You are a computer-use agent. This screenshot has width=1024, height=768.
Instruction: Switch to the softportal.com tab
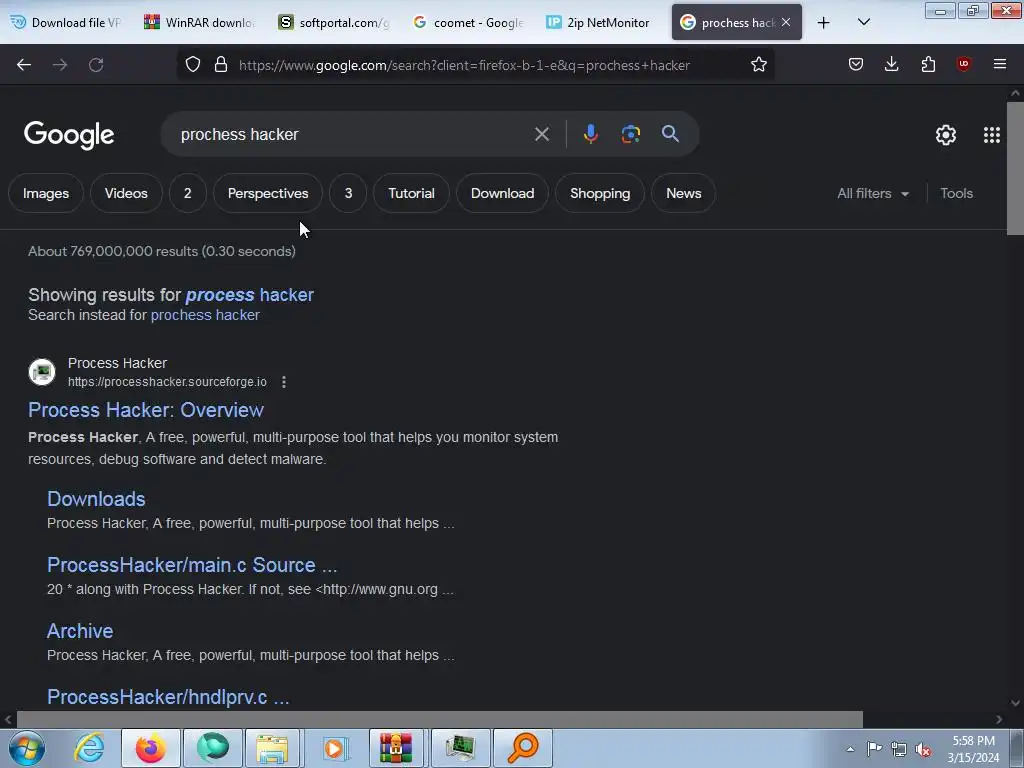tap(334, 23)
